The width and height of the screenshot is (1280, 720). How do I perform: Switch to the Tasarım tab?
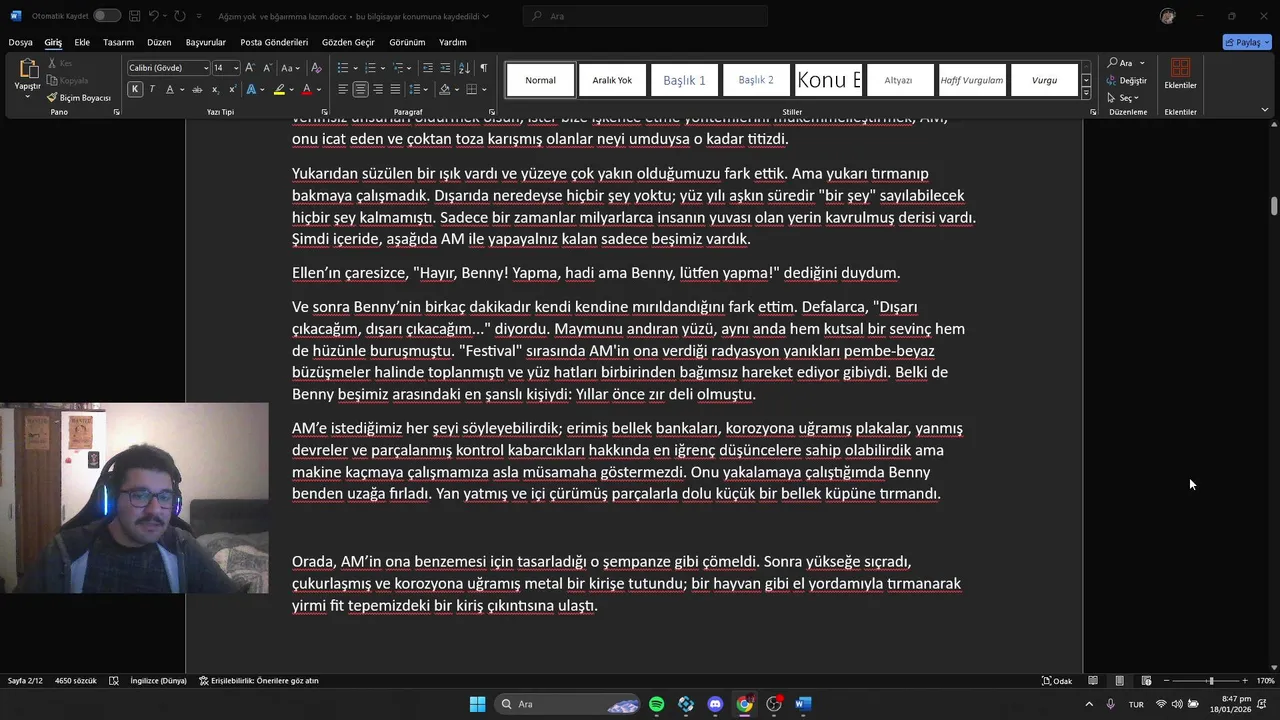pyautogui.click(x=118, y=42)
